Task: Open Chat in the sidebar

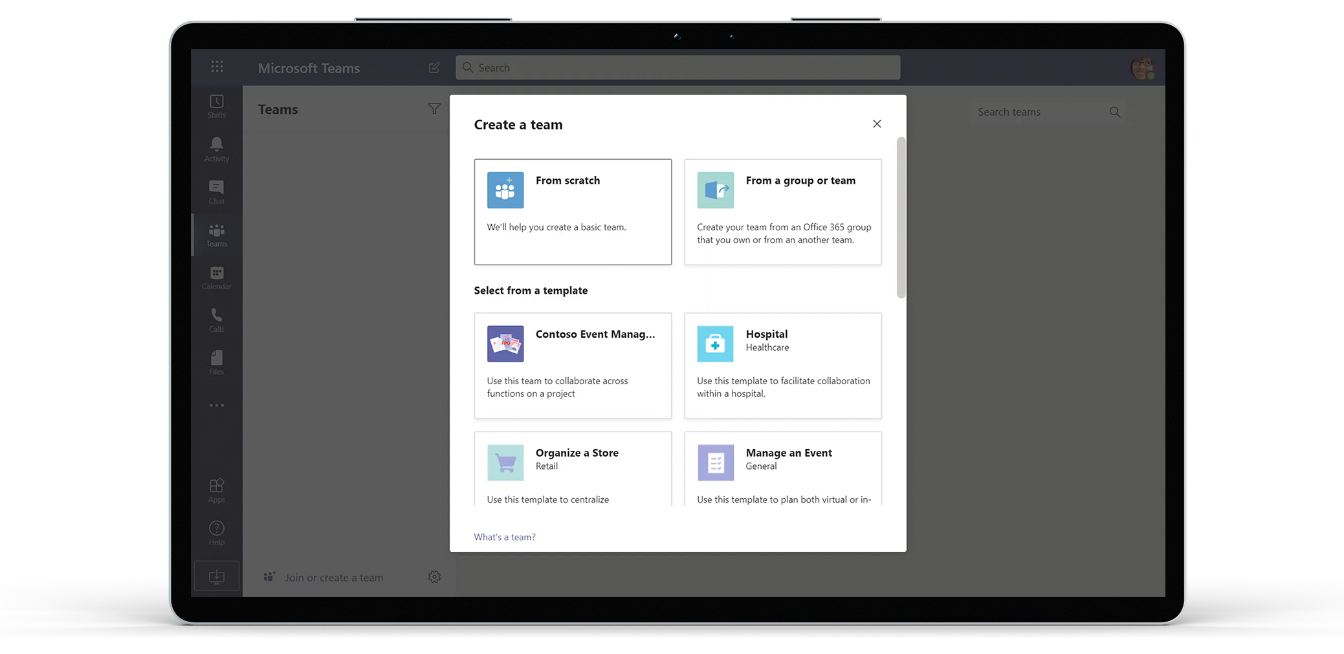Action: 217,192
